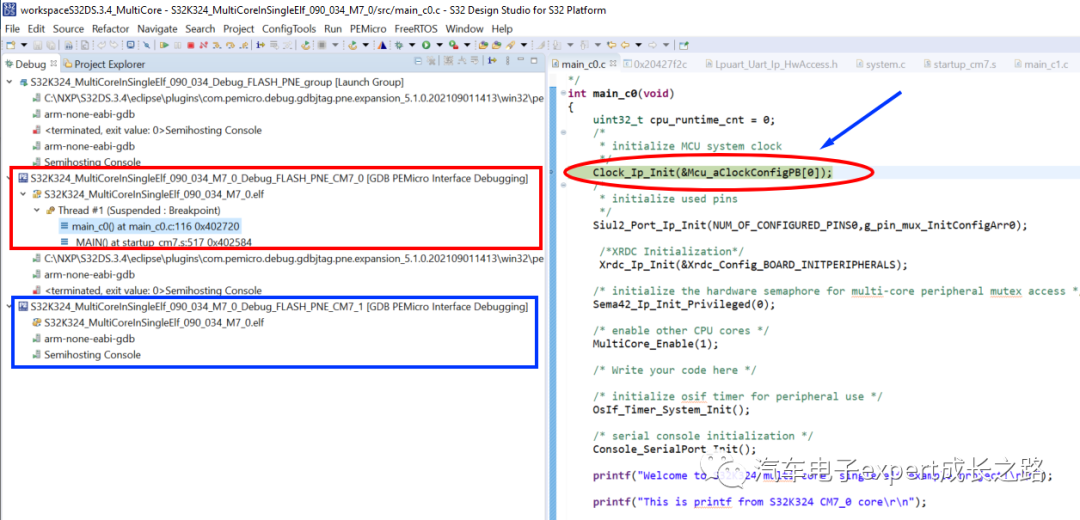
Task: Open the File menu
Action: tap(12, 29)
